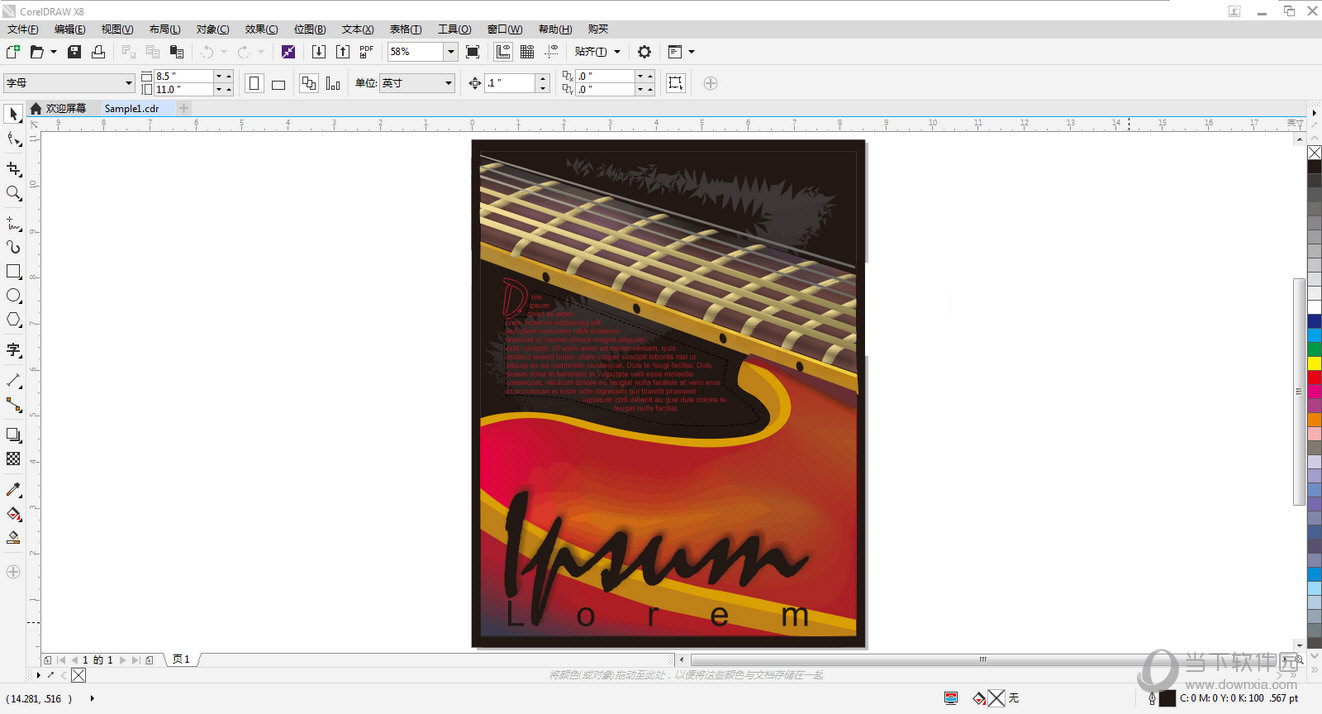Toggle Treat as filled frame button

coord(676,83)
